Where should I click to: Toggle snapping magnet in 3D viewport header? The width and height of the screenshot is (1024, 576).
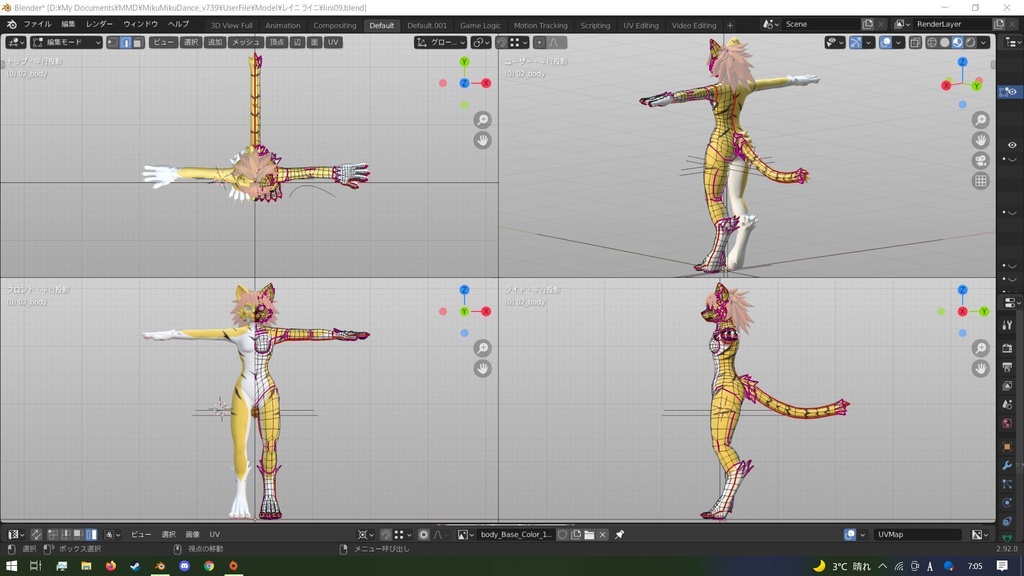pyautogui.click(x=502, y=42)
